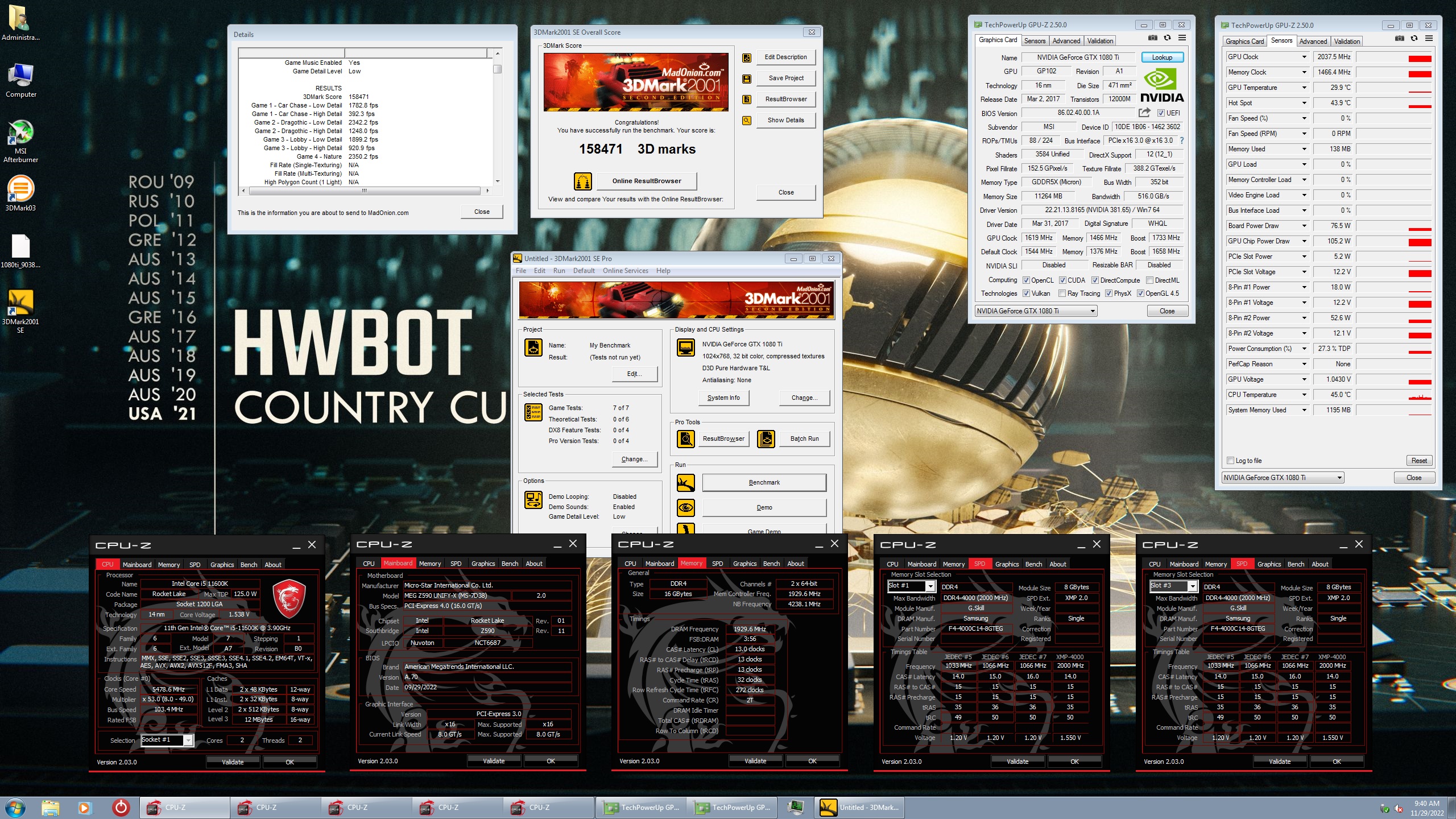This screenshot has height=819, width=1456.
Task: Click Validate in the CPU-Z Mainboard window
Action: click(493, 761)
